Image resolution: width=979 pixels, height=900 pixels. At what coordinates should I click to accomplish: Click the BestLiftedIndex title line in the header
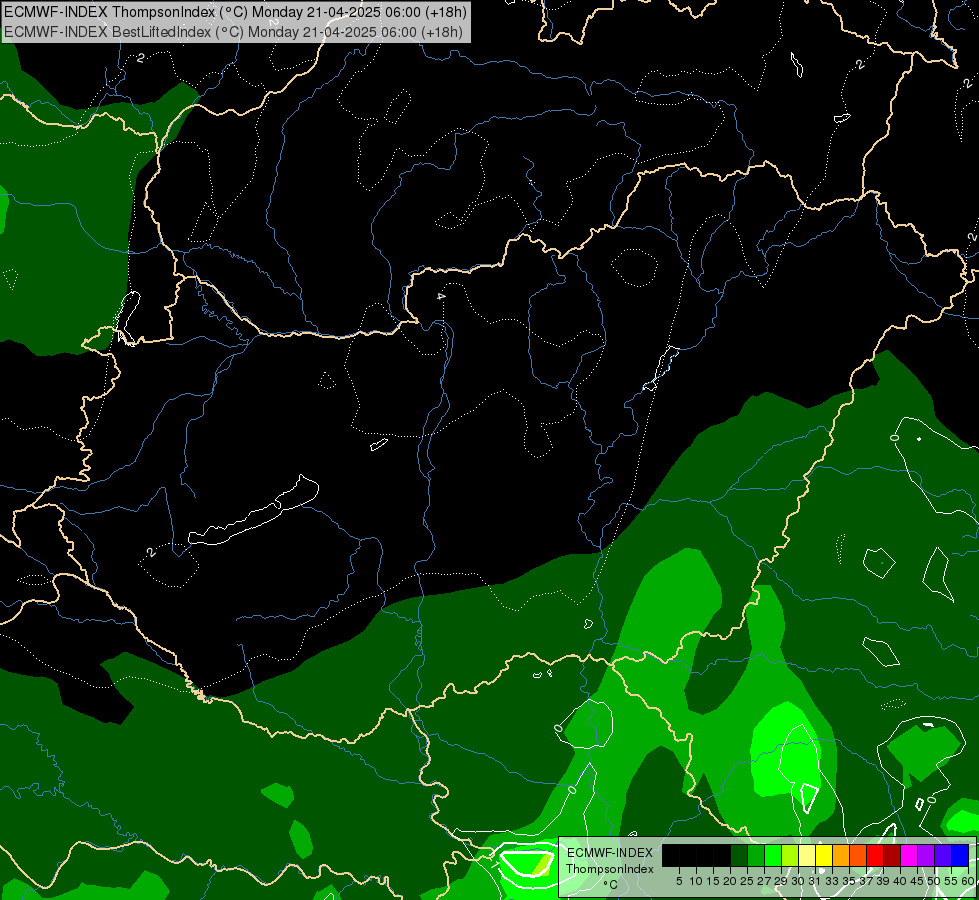click(x=234, y=32)
